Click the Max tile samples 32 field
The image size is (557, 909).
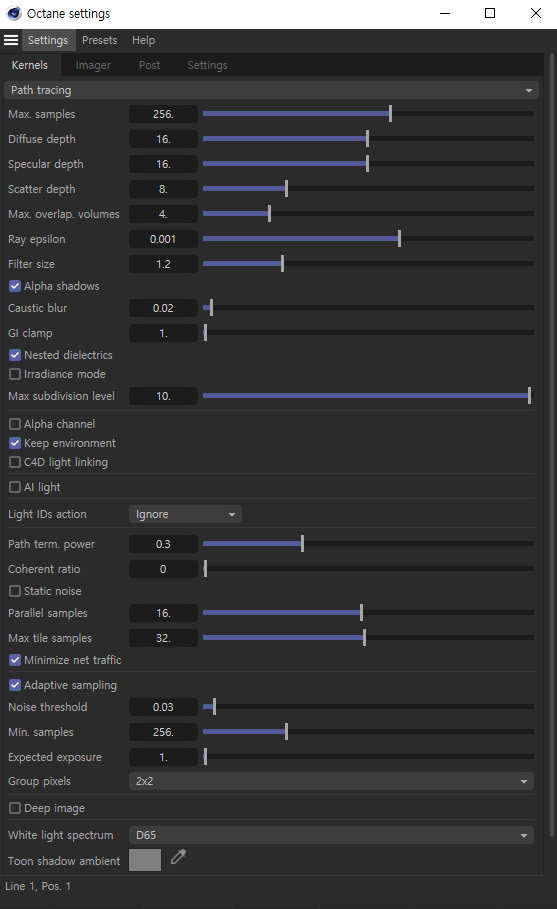(163, 638)
